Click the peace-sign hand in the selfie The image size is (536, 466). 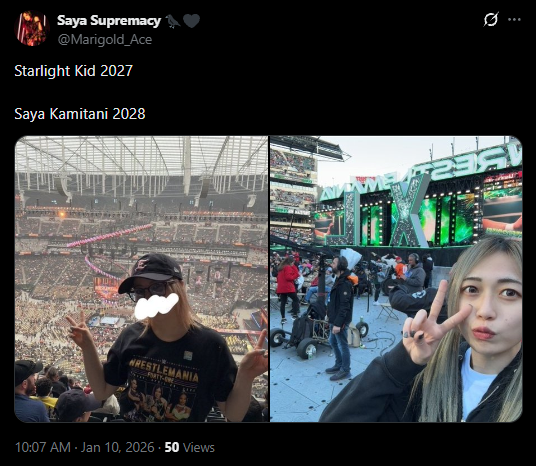tap(433, 325)
